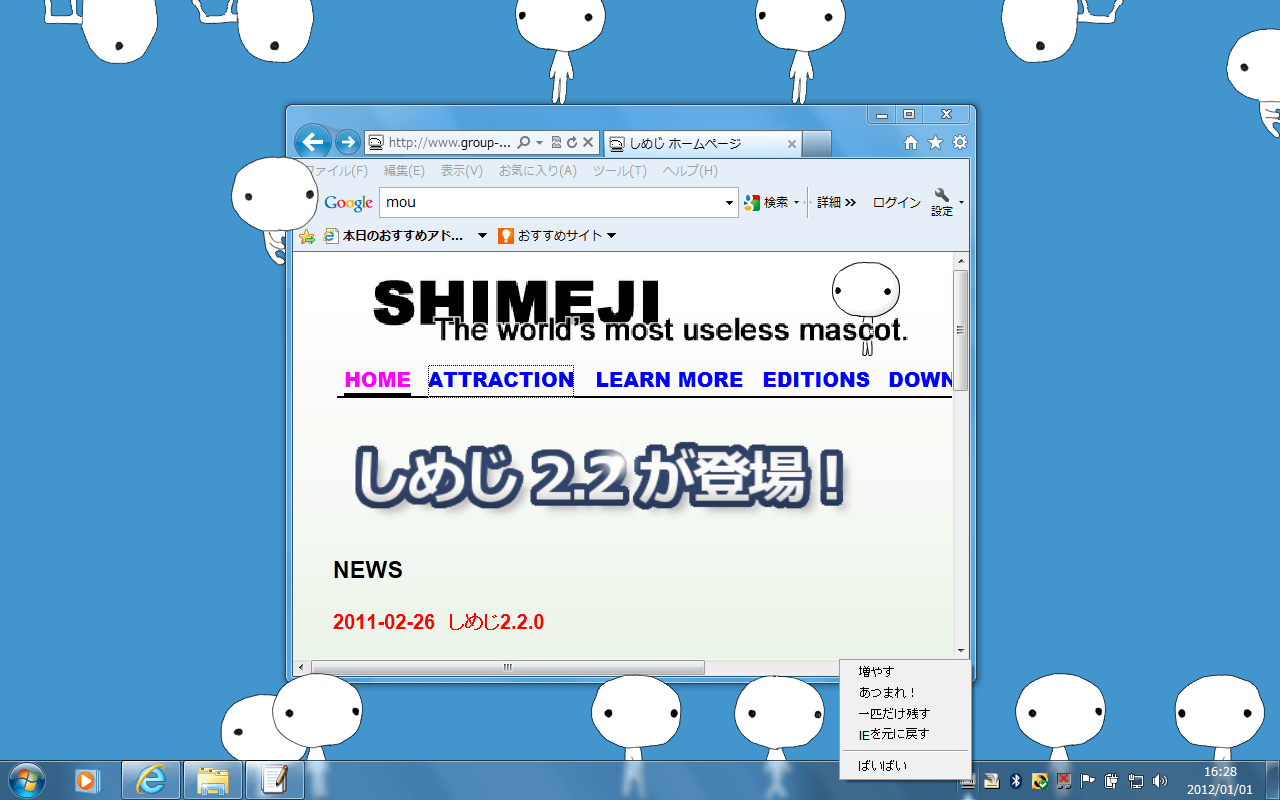Click the Google toolbar logo
1280x800 pixels.
coord(348,203)
